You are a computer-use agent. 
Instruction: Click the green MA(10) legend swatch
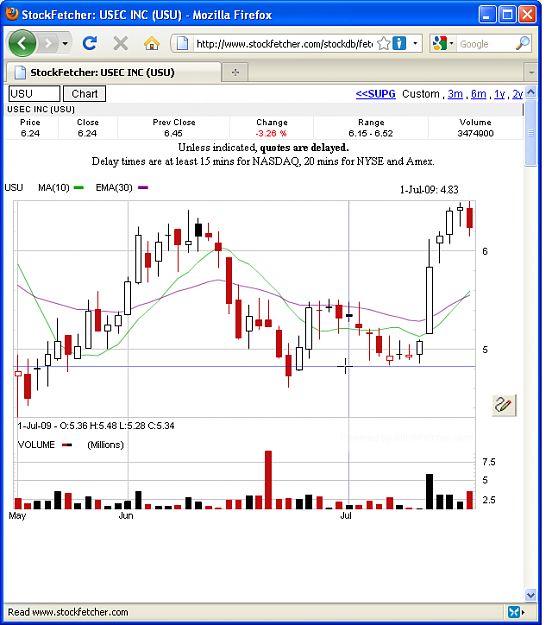point(79,188)
